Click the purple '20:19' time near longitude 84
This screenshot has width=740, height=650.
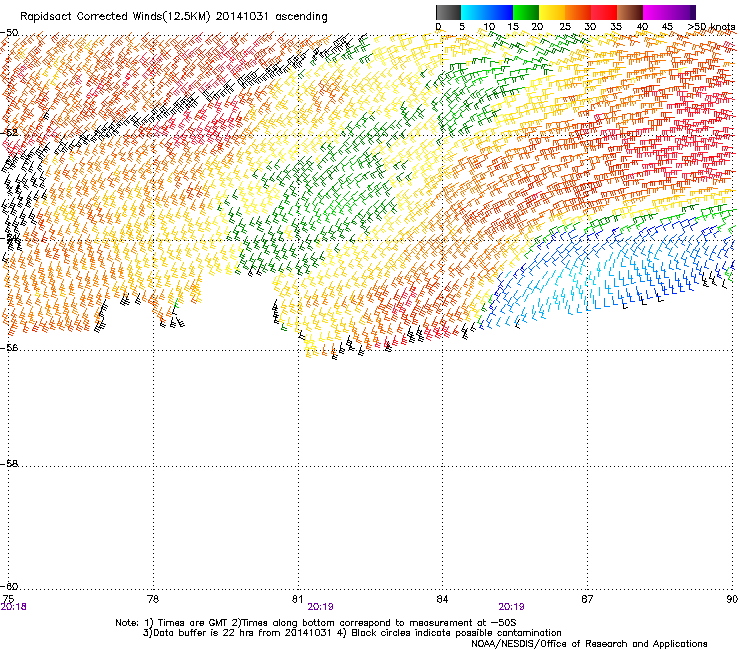[512, 607]
